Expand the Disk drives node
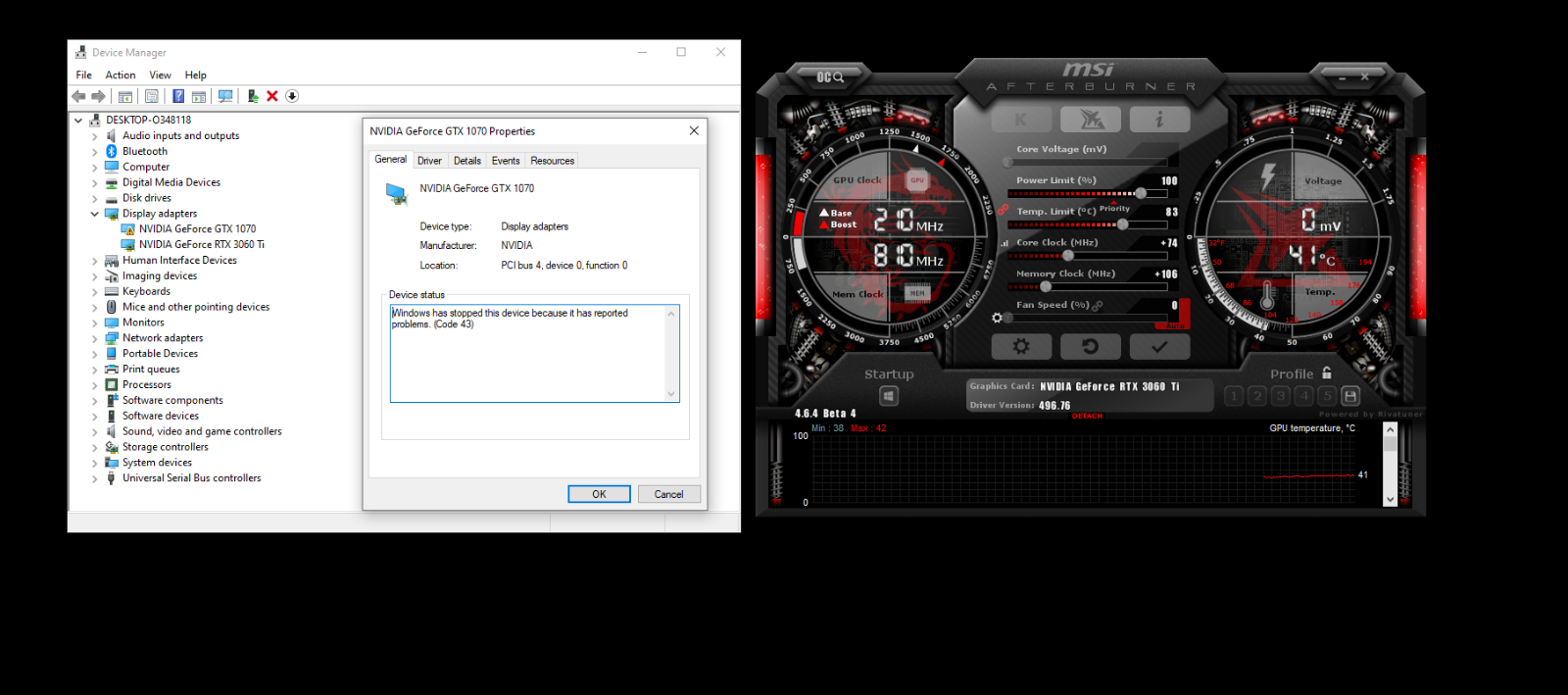Viewport: 1568px width, 695px height. (x=95, y=198)
